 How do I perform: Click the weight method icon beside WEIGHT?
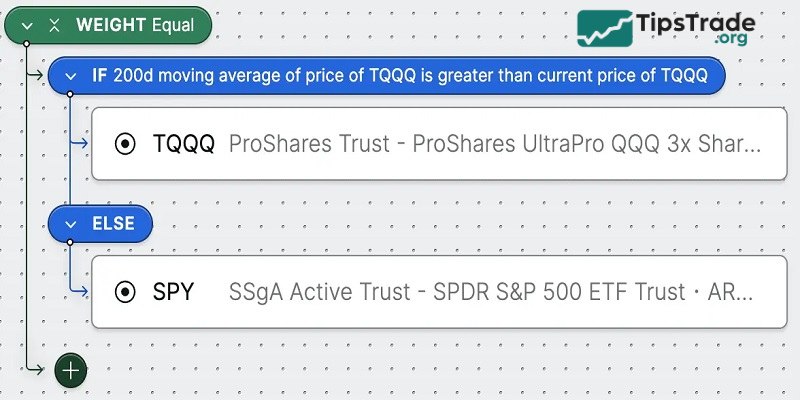54,25
